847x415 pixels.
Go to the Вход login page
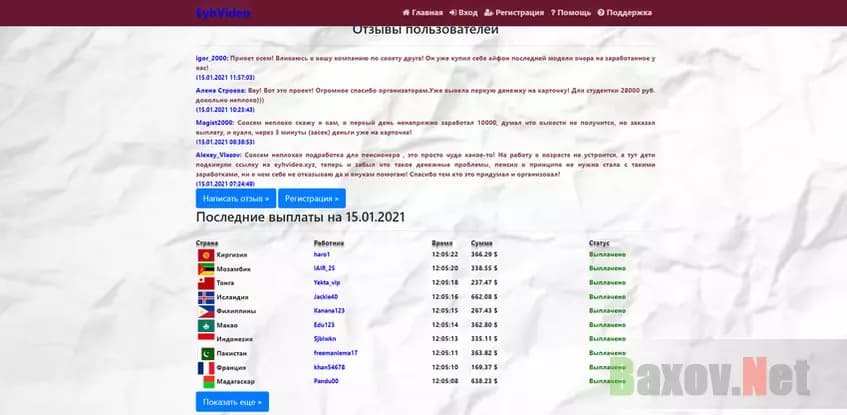click(466, 13)
